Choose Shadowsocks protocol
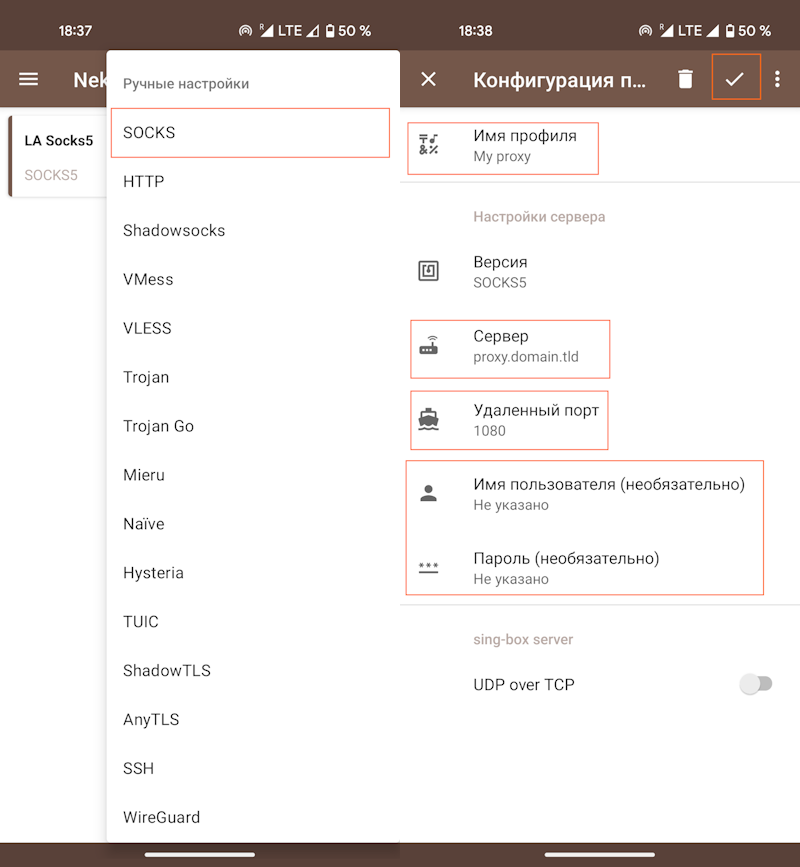This screenshot has width=800, height=867. click(174, 230)
